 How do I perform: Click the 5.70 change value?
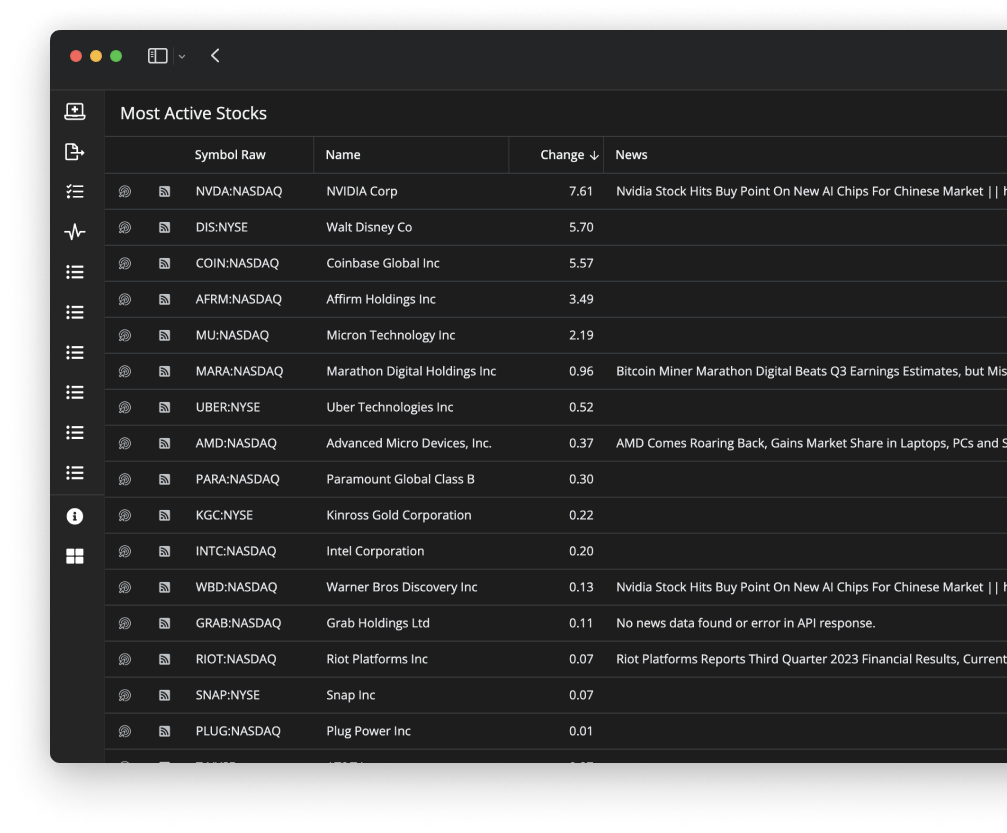pos(581,227)
